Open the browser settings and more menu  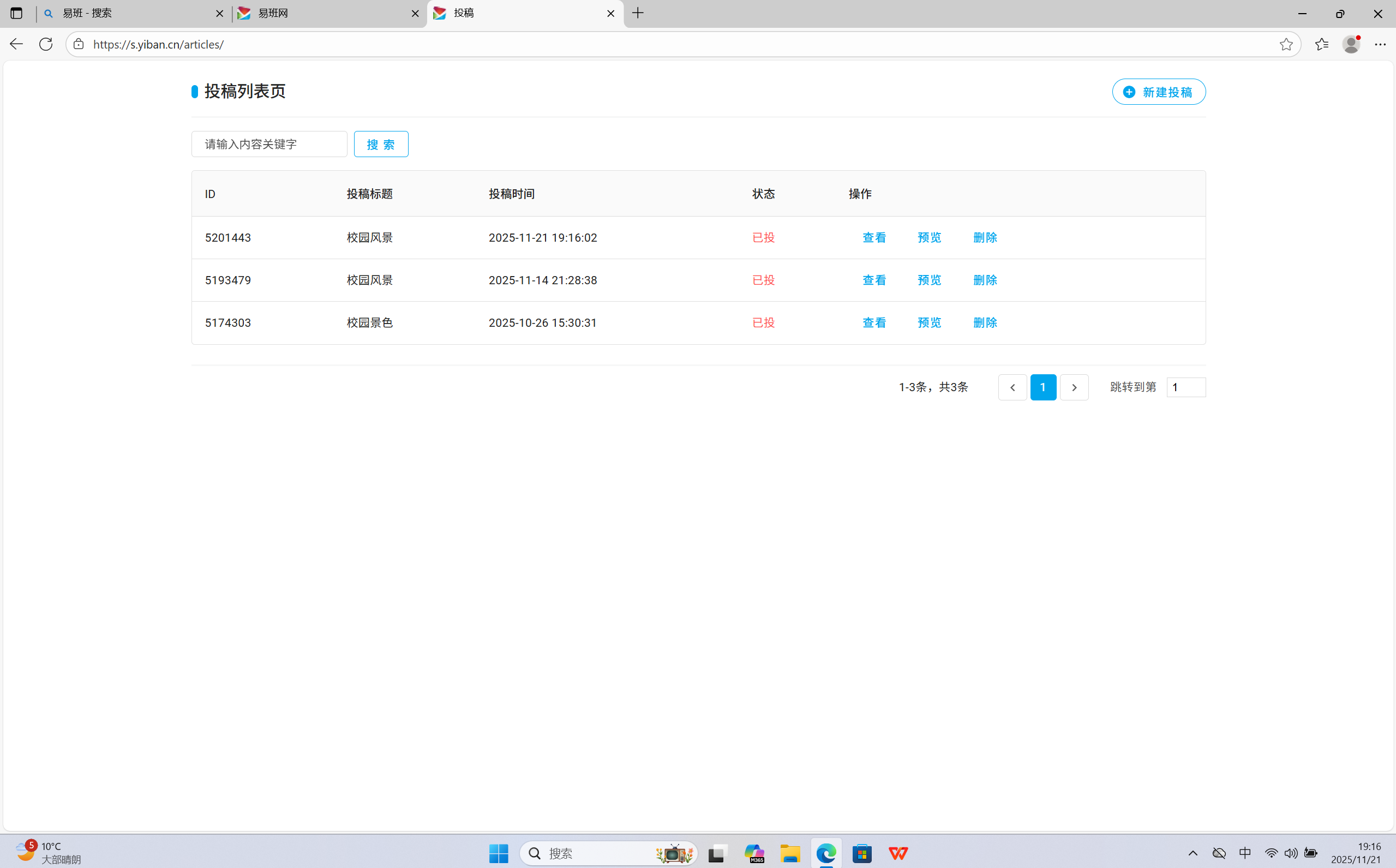point(1380,44)
